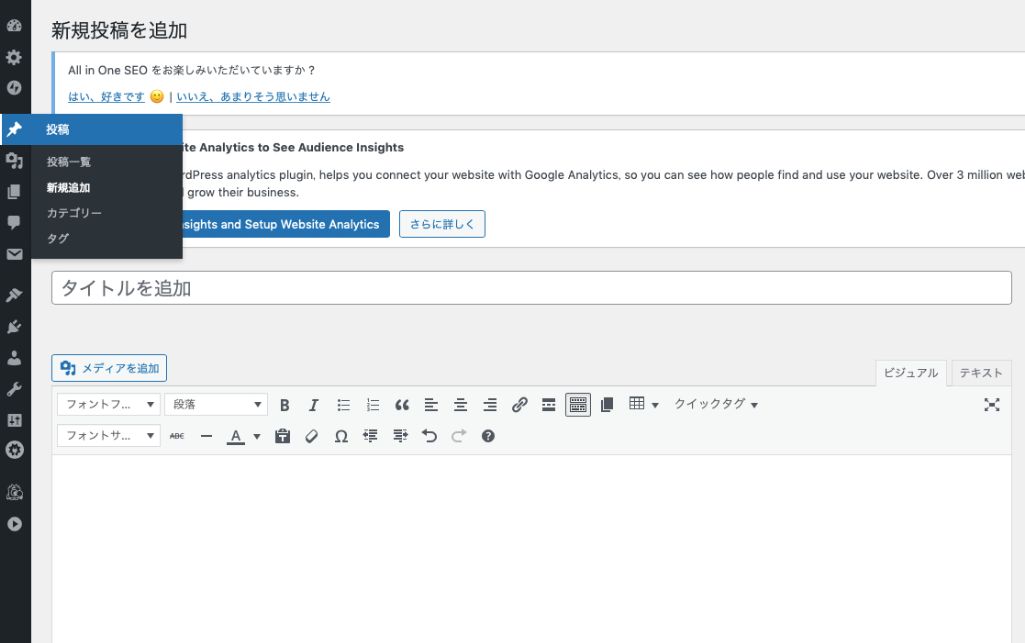Viewport: 1025px width, 643px height.
Task: Toggle the toolbar toggle (kitchen sink) button
Action: [578, 405]
